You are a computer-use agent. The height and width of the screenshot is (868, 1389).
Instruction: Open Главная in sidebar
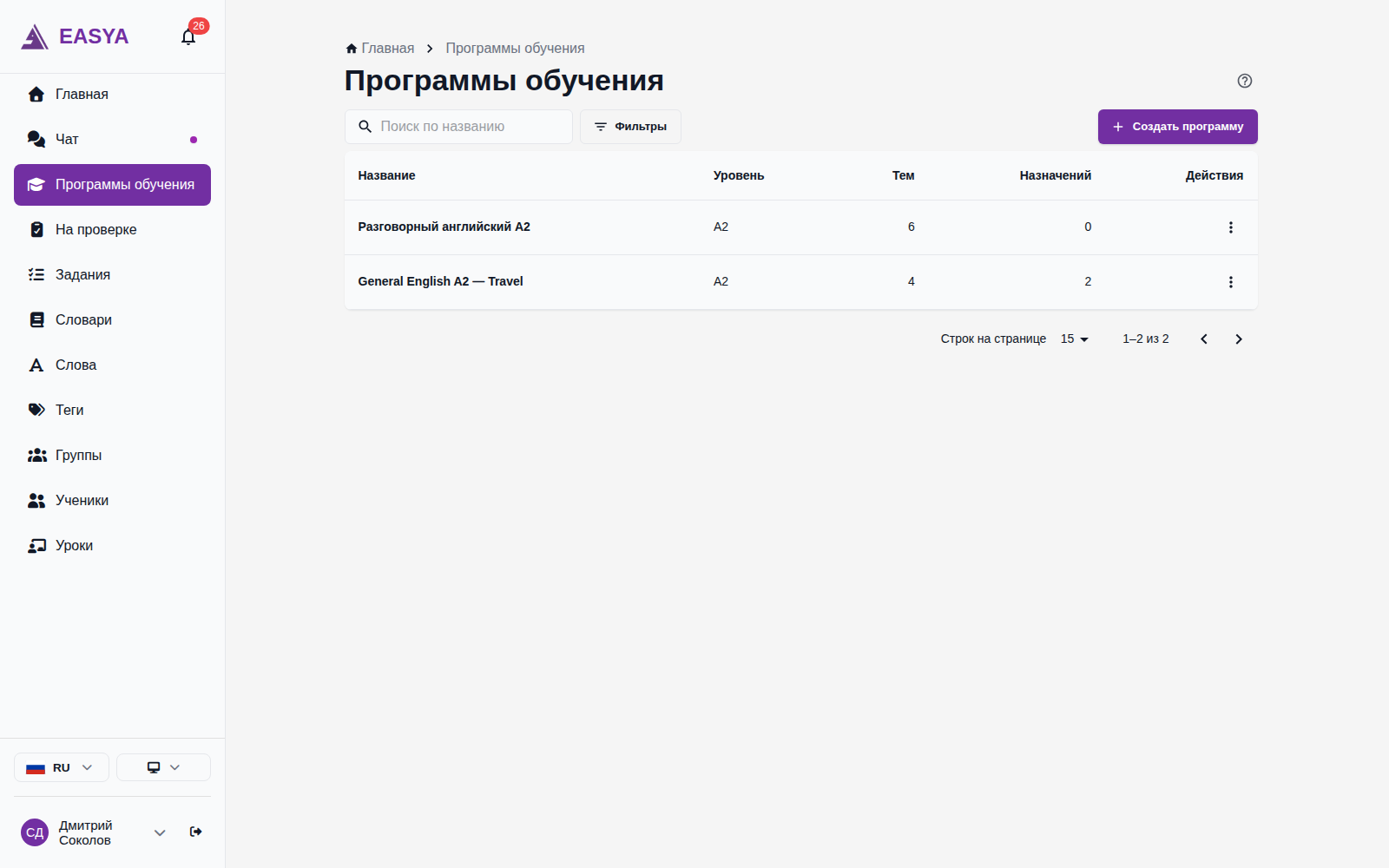(112, 95)
